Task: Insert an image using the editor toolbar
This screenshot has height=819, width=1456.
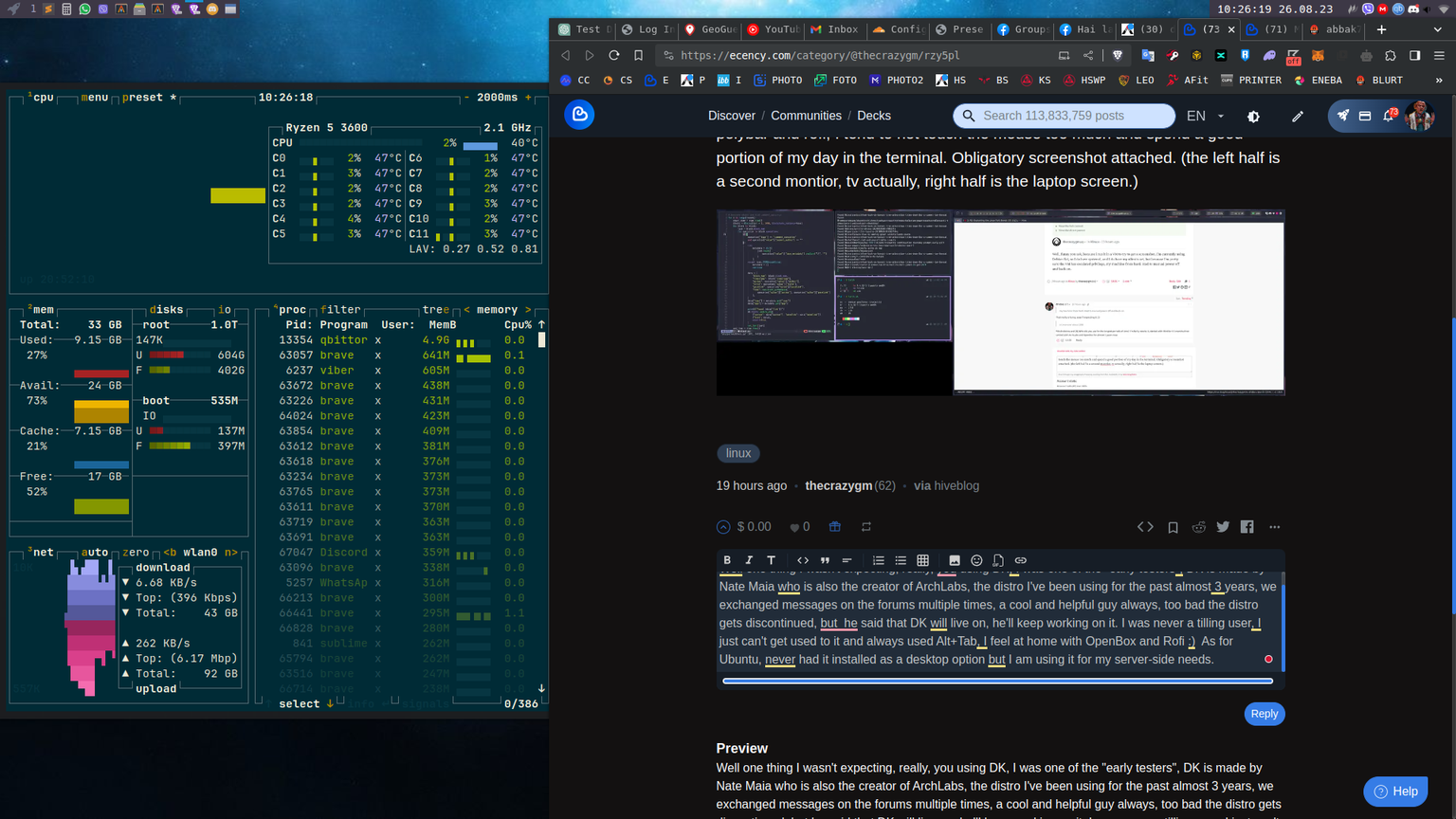Action: coord(954,560)
